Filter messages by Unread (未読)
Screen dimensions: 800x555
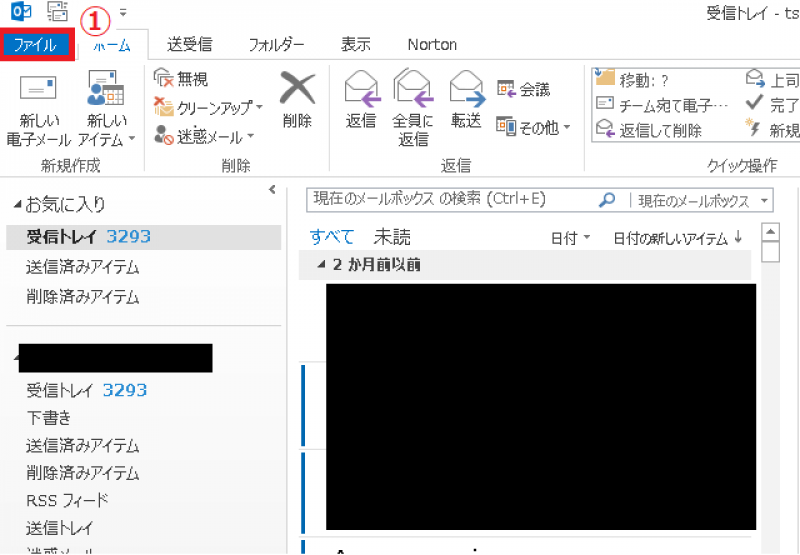click(x=392, y=237)
